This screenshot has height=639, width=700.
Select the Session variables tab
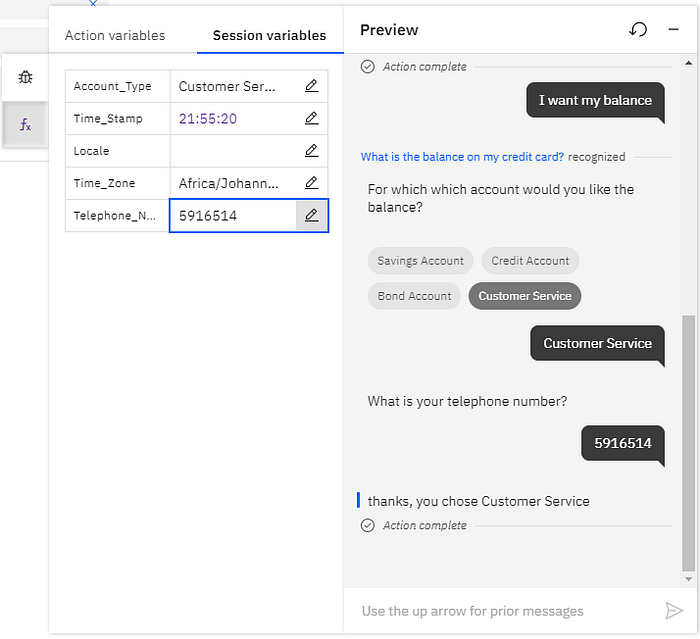(269, 36)
